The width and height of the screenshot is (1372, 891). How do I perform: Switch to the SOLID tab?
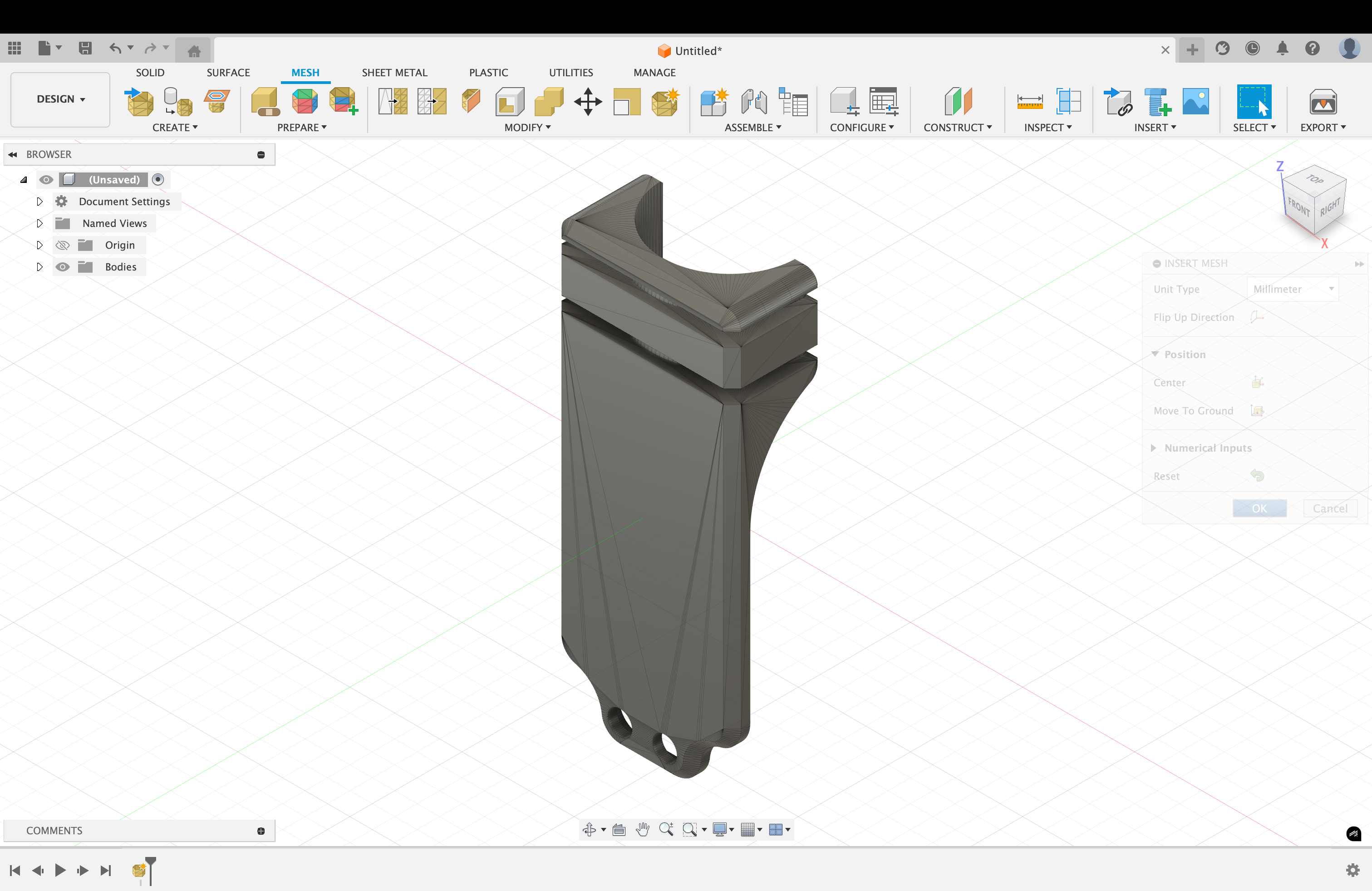150,72
